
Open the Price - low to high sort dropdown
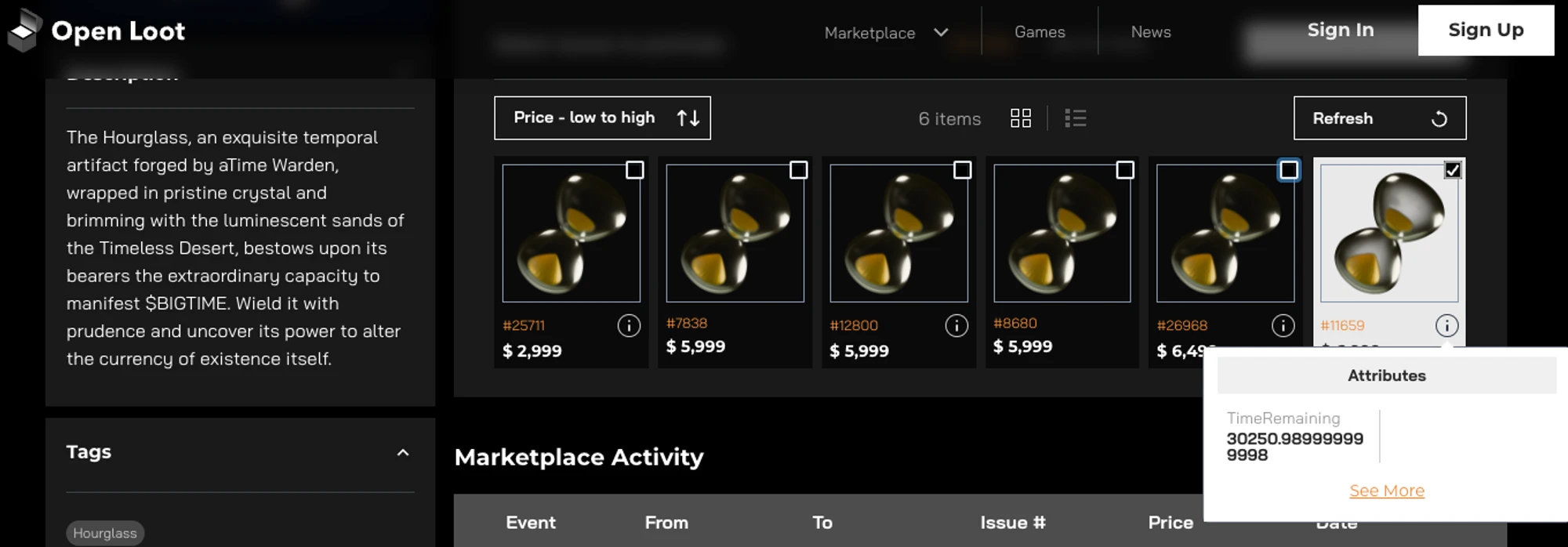coord(602,118)
